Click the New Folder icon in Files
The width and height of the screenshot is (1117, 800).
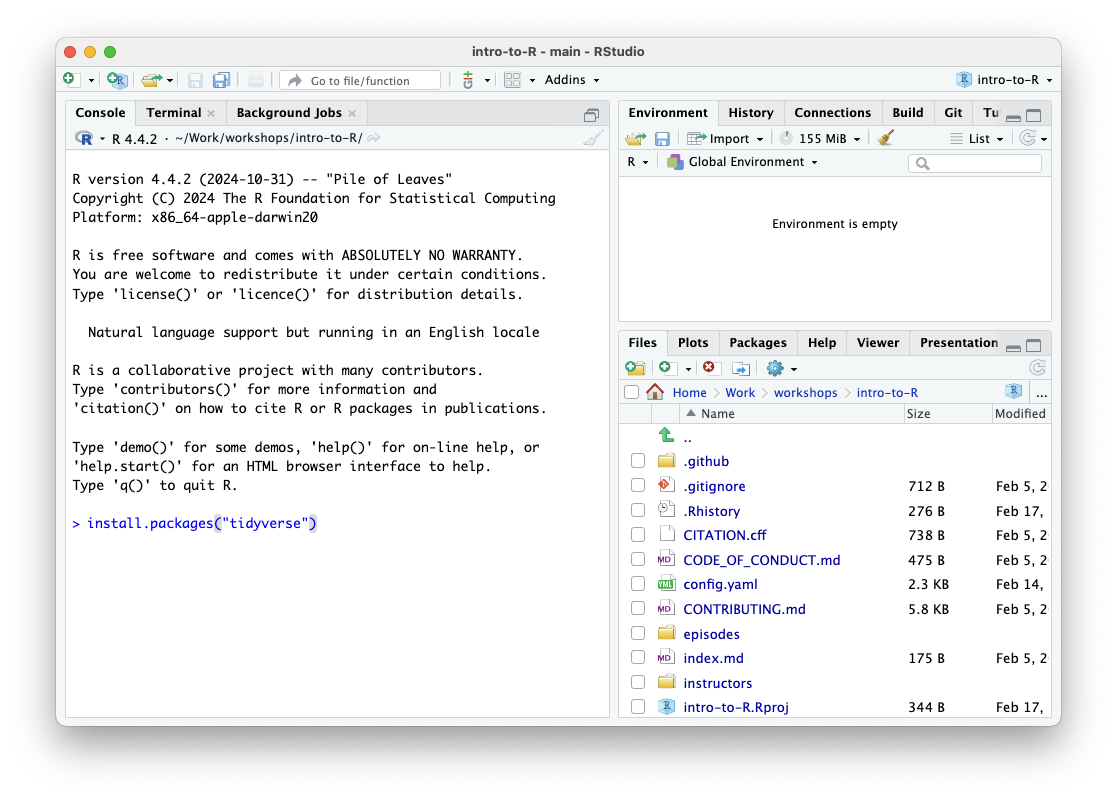click(x=635, y=369)
